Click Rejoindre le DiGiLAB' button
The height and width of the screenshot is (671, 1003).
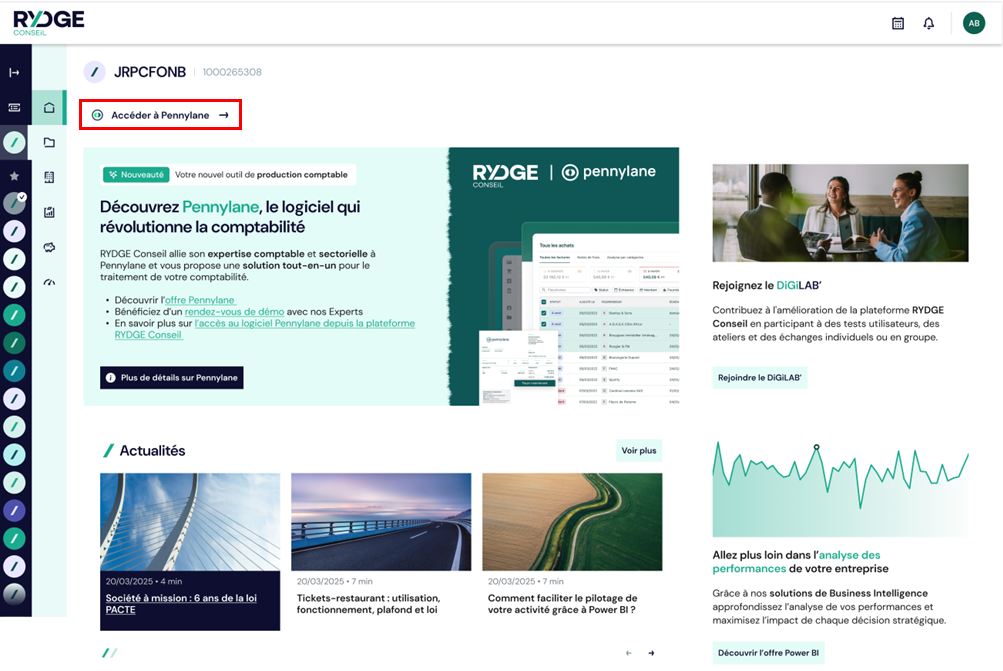[760, 377]
